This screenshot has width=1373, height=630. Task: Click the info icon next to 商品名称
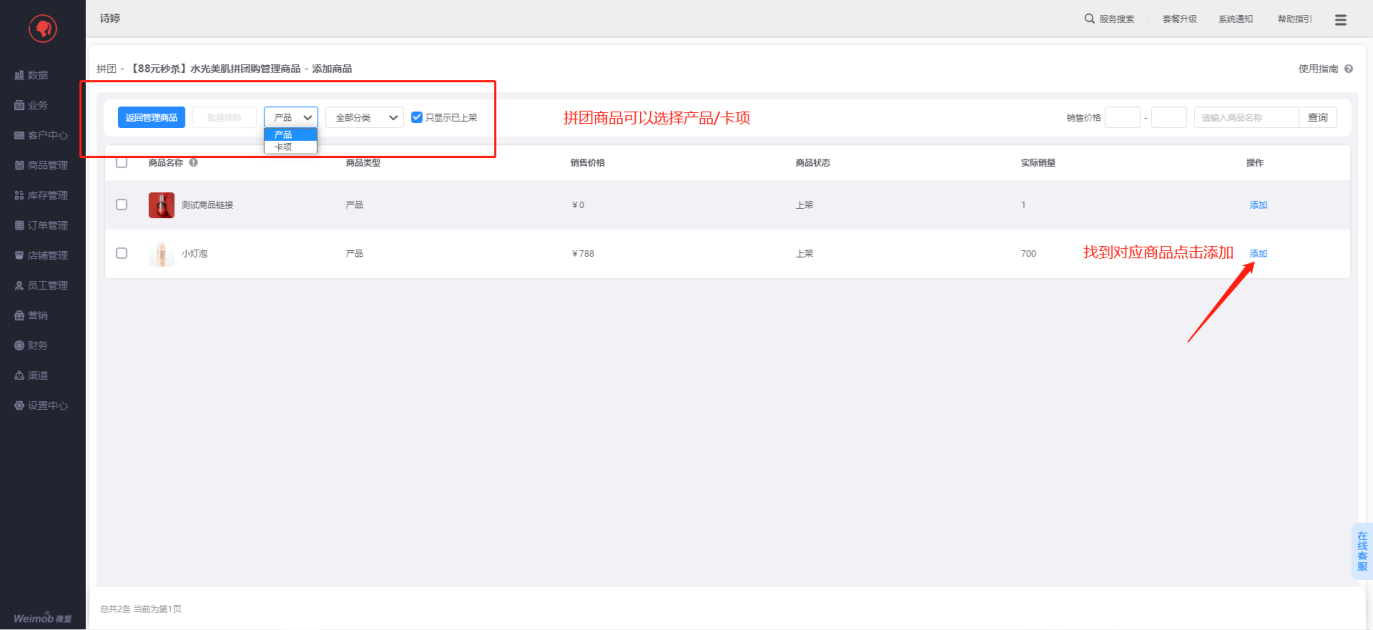point(193,162)
